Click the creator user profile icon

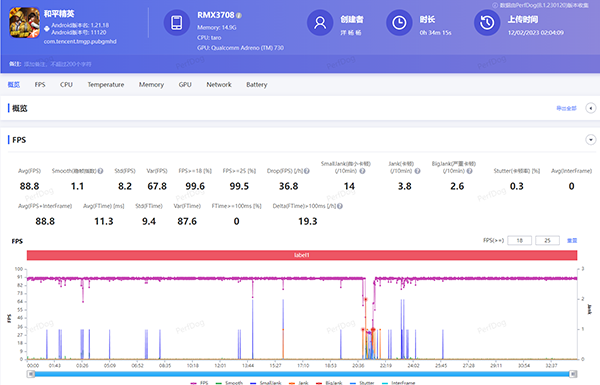click(320, 23)
